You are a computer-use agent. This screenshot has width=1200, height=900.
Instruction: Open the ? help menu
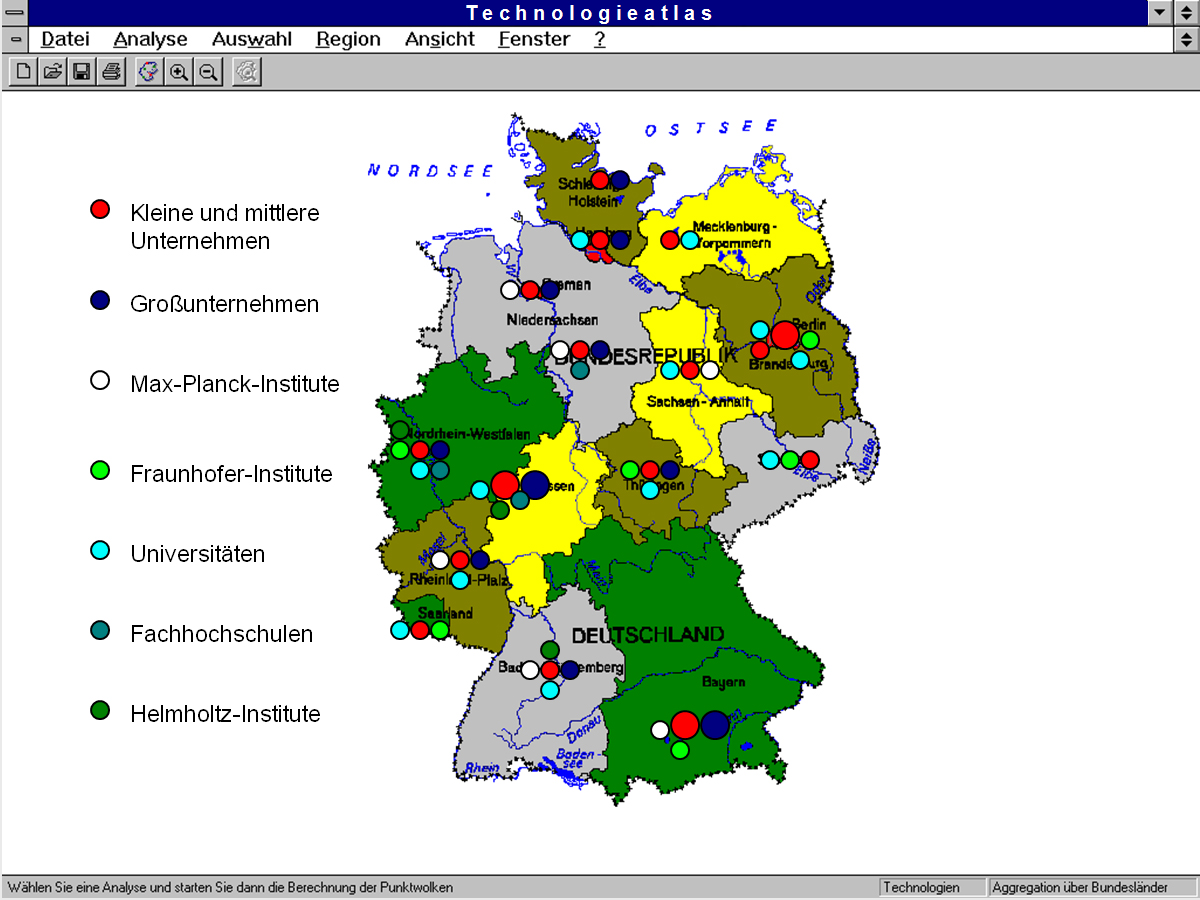click(600, 40)
